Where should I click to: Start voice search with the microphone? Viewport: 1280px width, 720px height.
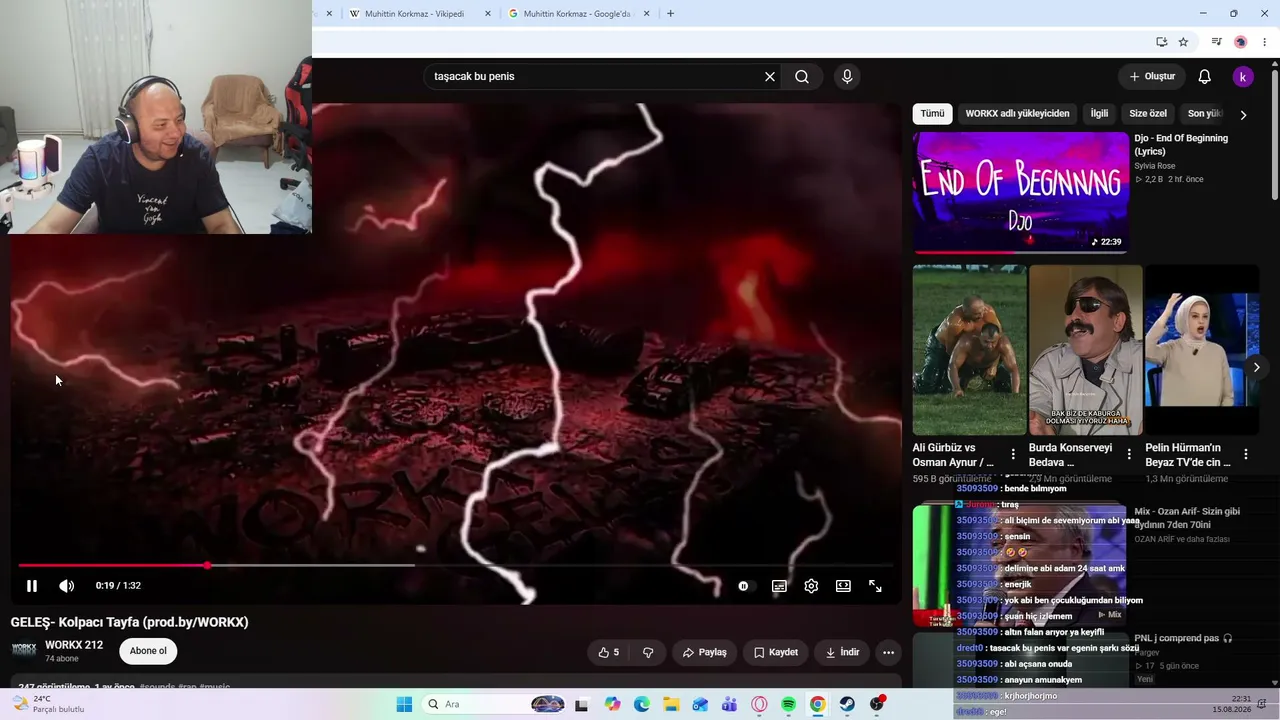point(847,77)
